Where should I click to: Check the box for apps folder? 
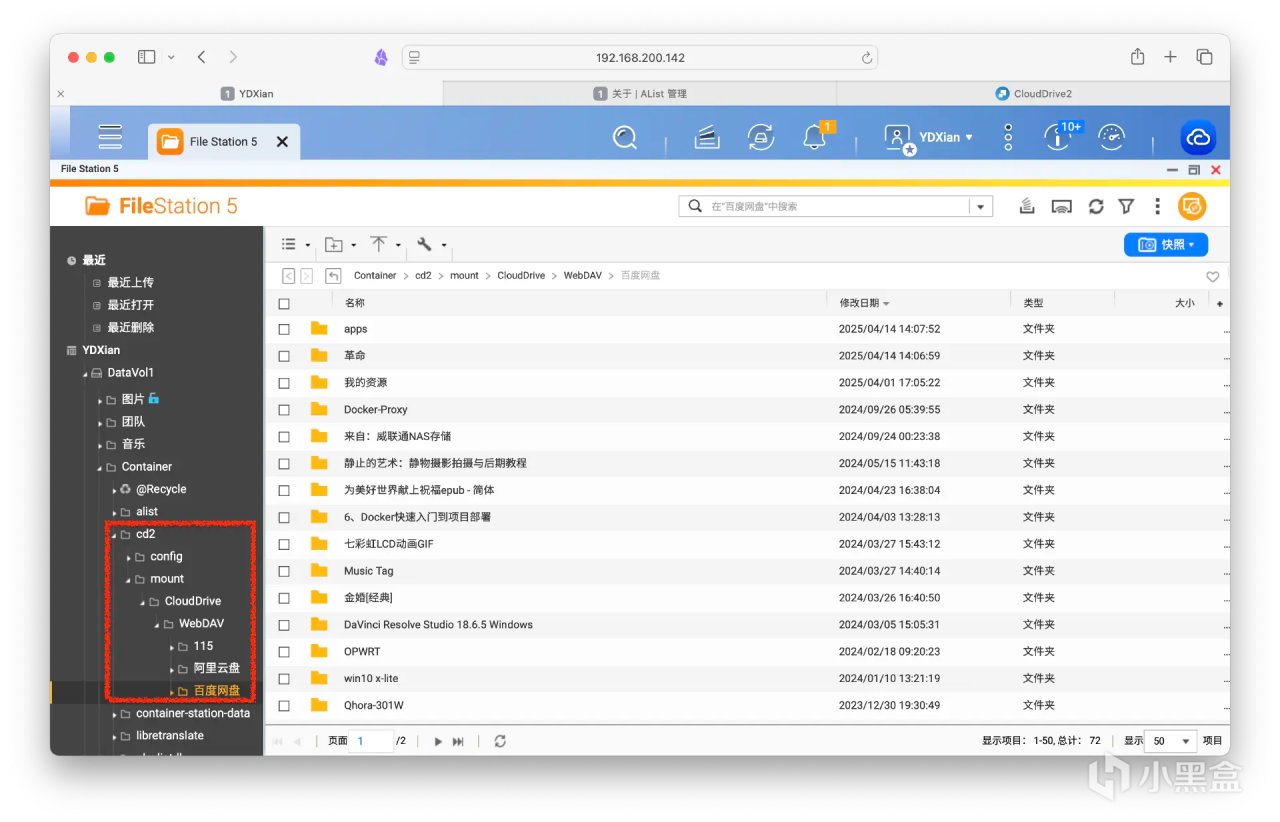pyautogui.click(x=284, y=329)
